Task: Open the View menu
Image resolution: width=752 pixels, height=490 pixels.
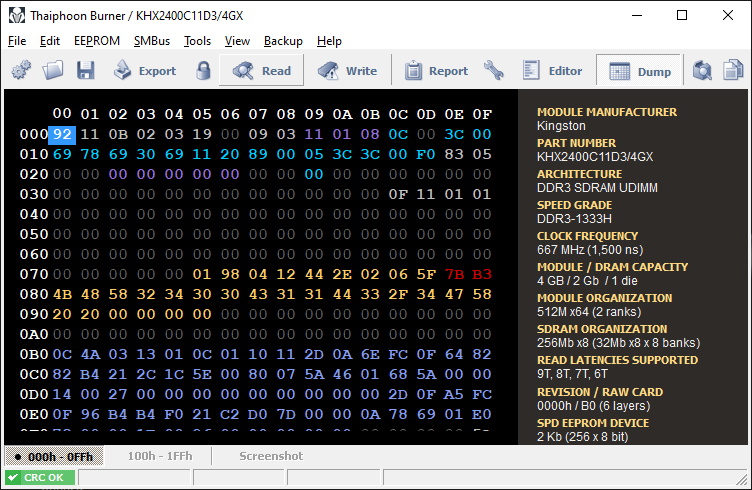Action: pyautogui.click(x=237, y=41)
